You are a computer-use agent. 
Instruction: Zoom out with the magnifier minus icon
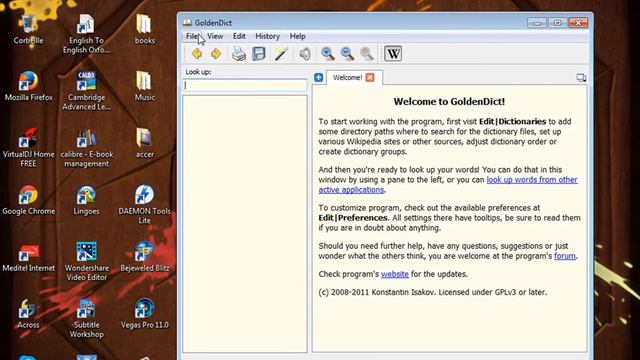347,53
